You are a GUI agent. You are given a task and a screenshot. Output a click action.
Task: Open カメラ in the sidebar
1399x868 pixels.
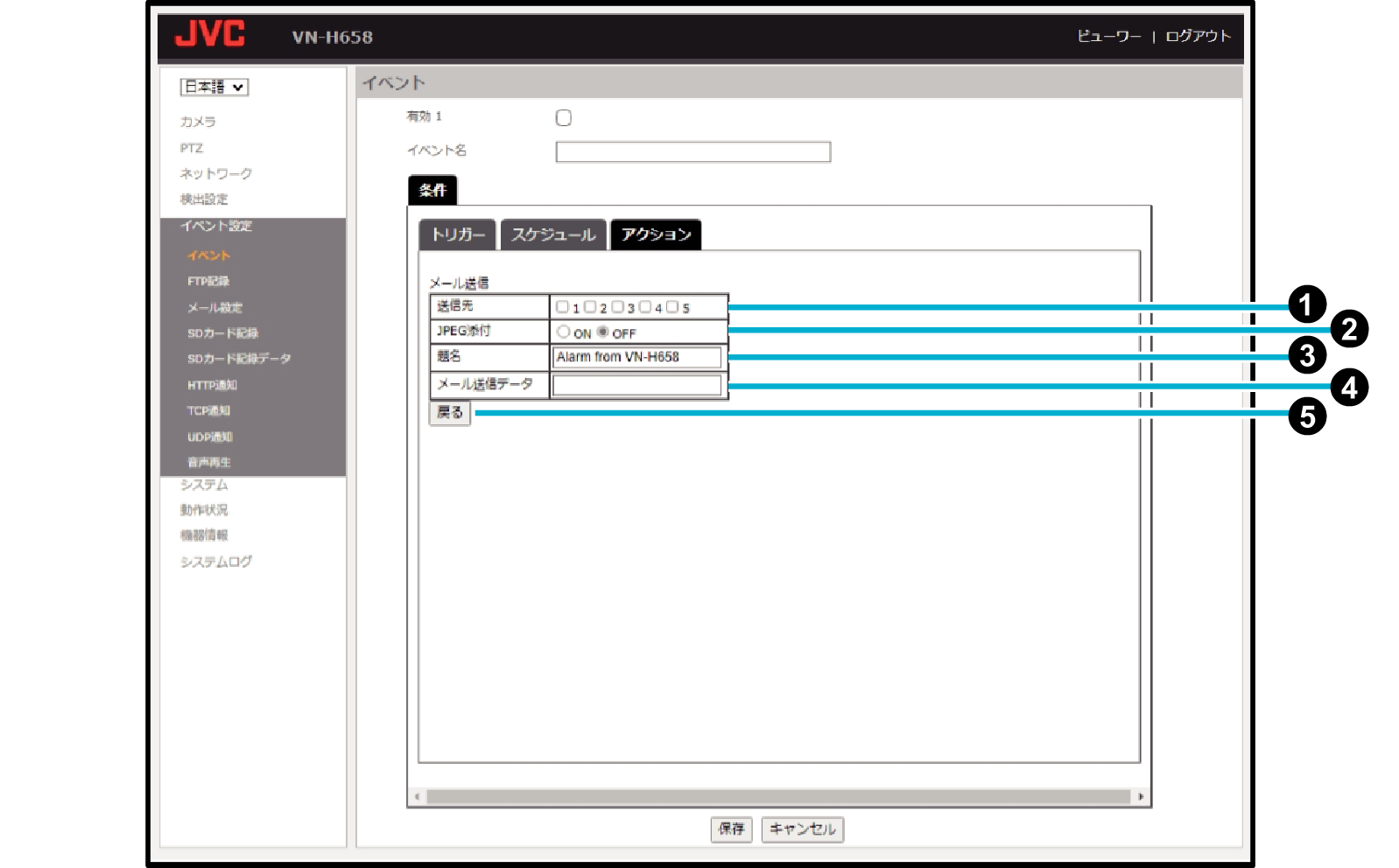point(198,122)
